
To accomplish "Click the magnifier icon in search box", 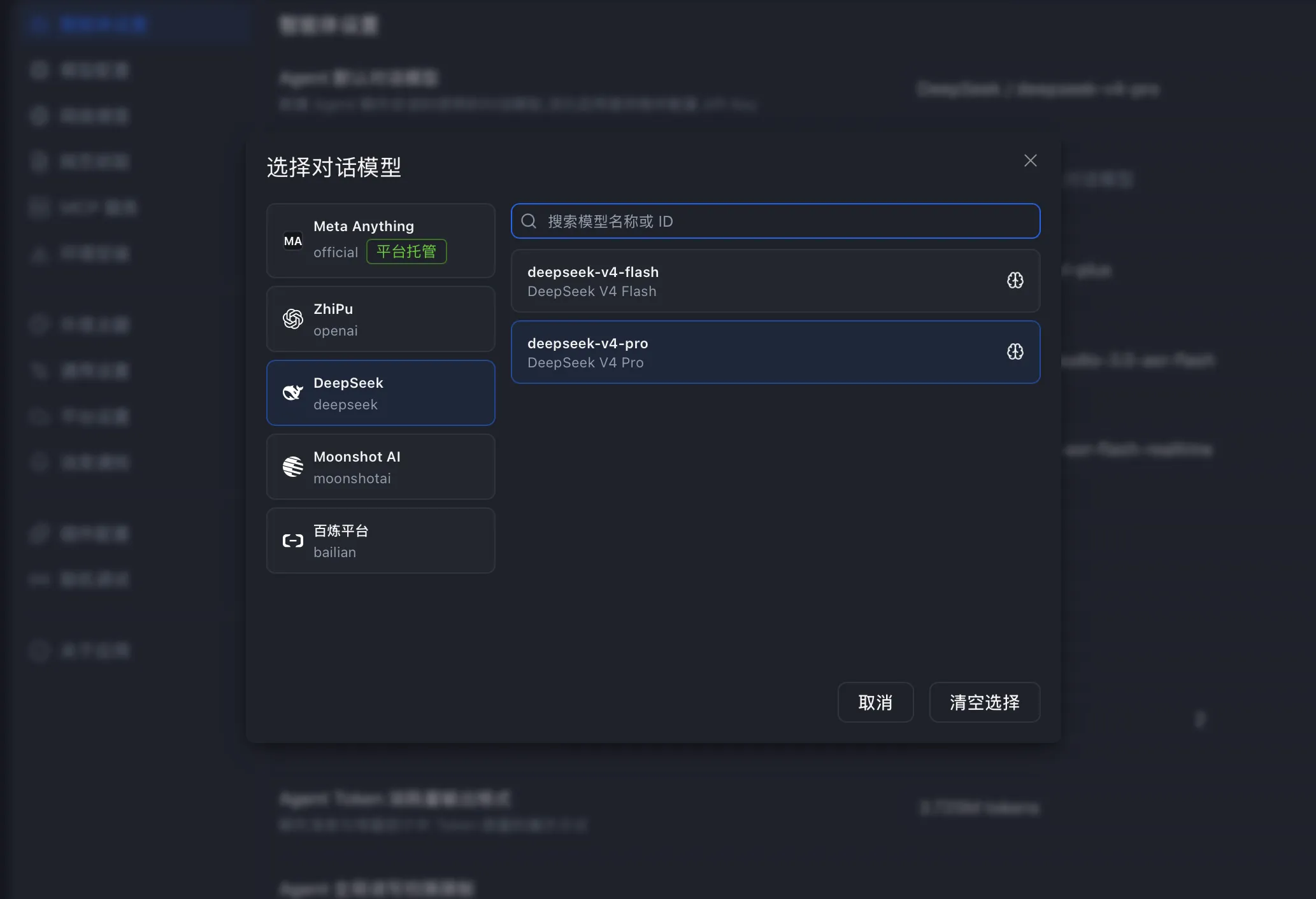I will point(529,221).
